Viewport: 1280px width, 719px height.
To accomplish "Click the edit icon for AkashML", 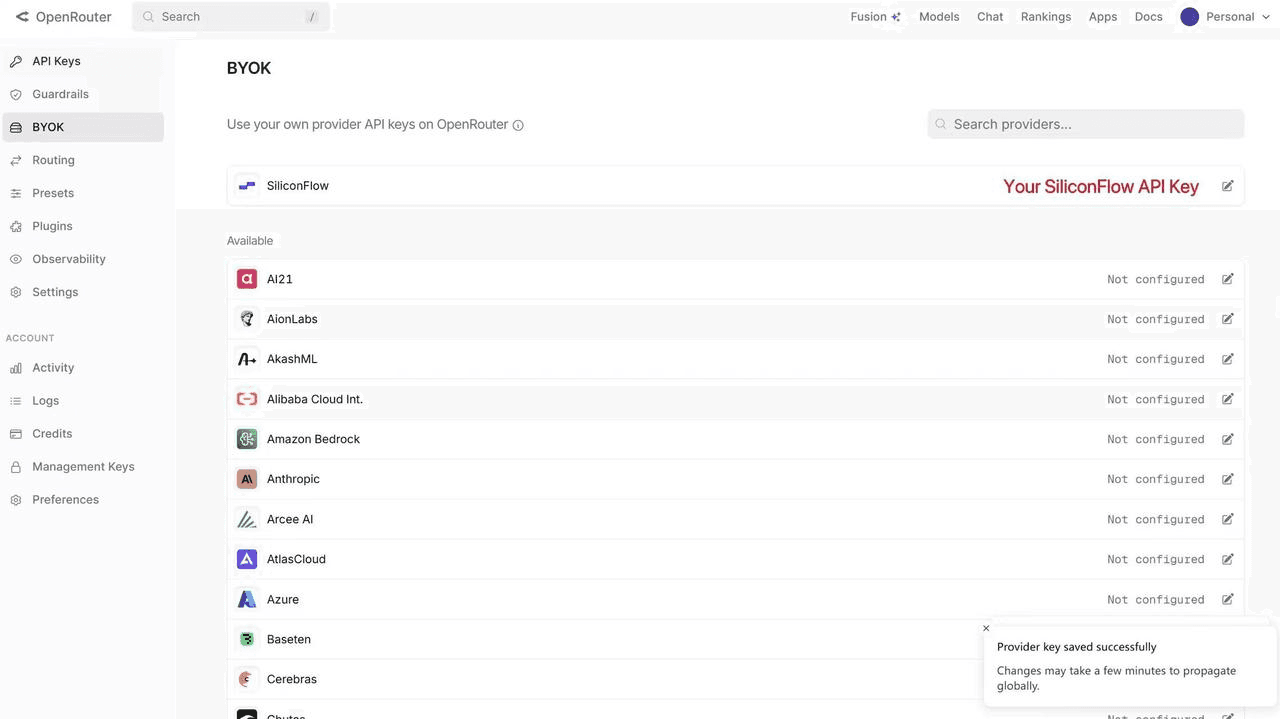I will pos(1228,359).
